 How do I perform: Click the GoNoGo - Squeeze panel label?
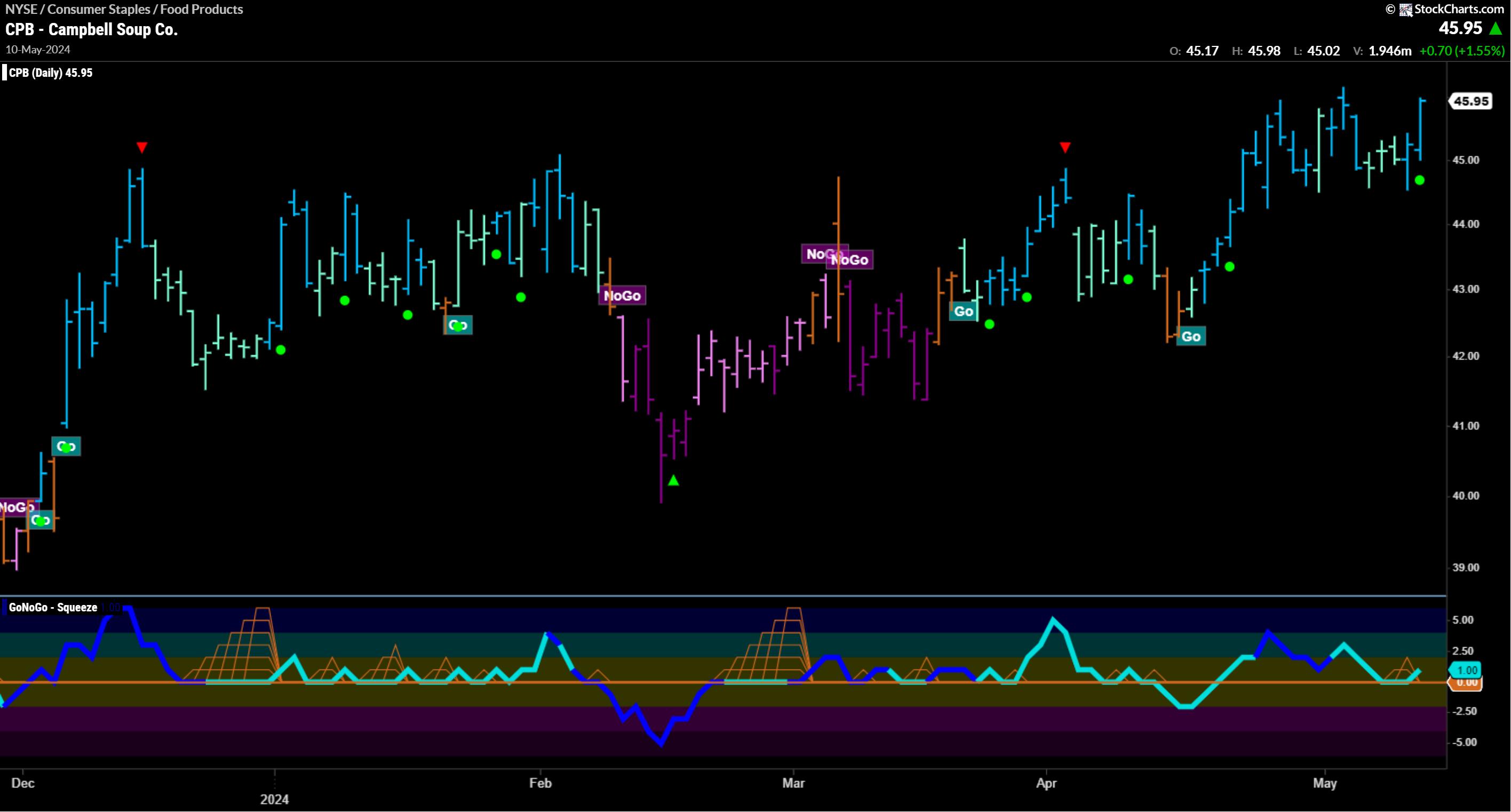coord(53,608)
